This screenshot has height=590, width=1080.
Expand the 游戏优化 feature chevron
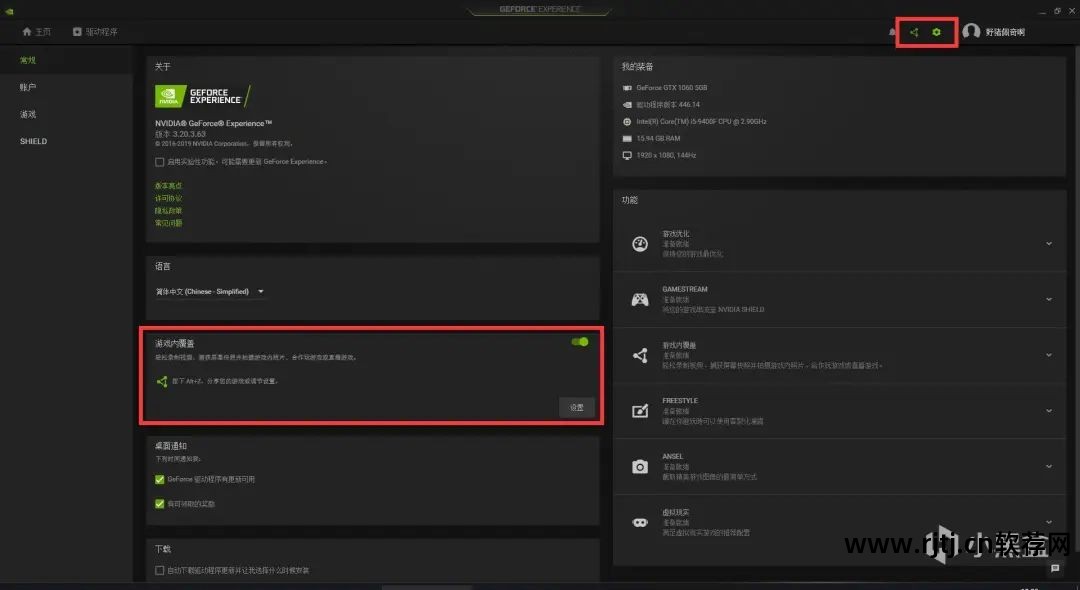[x=1049, y=244]
